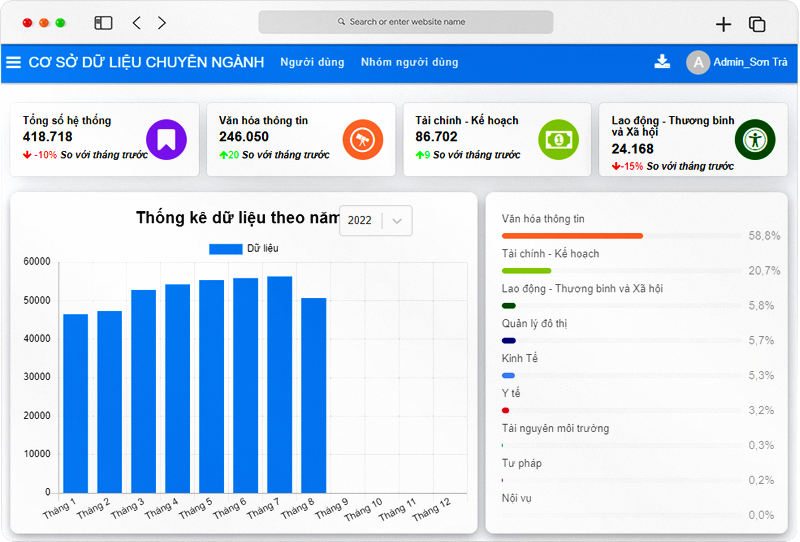Click the Tháng 8 bar in chart

coord(314,396)
